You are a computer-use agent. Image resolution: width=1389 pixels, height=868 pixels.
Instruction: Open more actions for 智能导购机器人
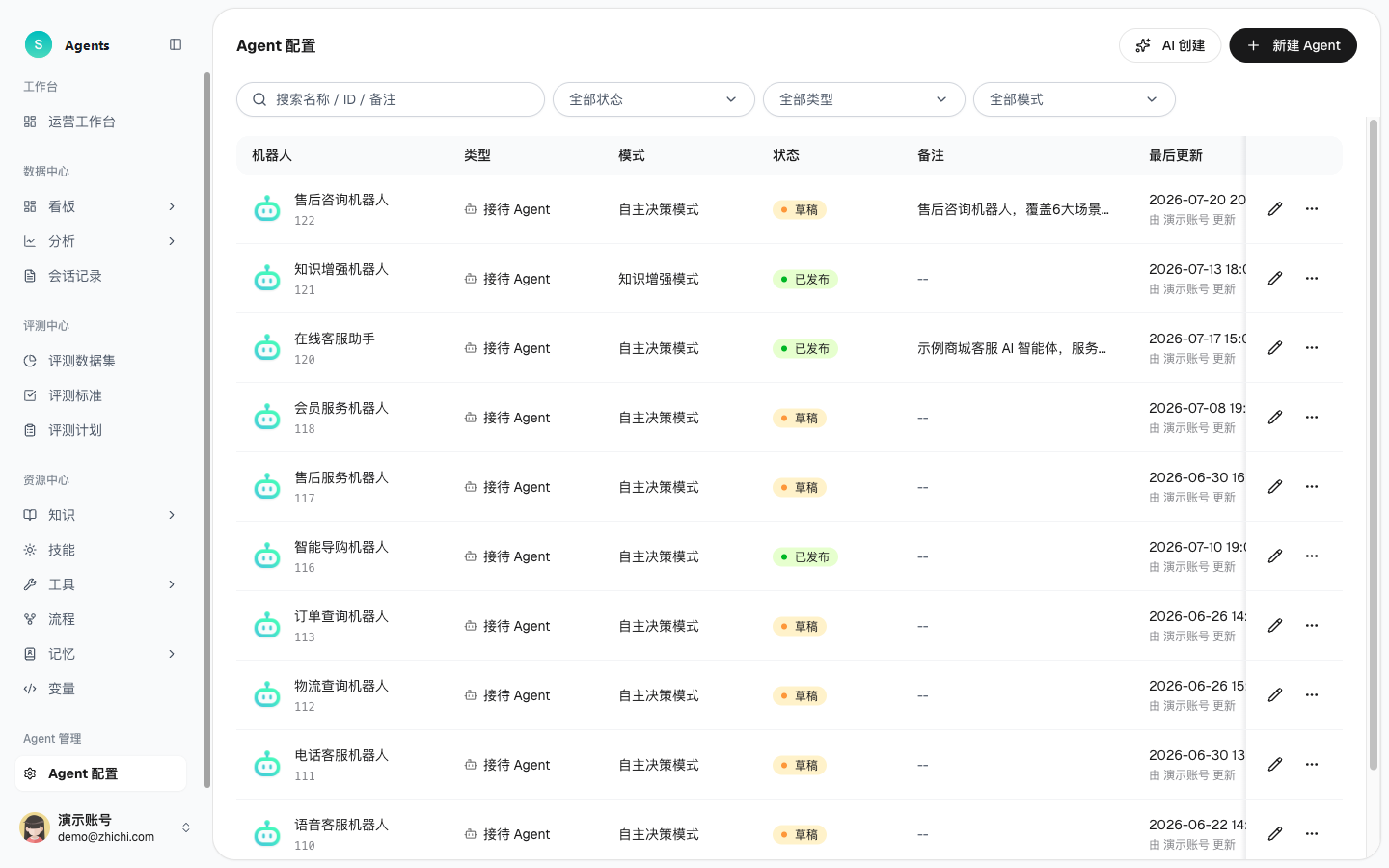point(1312,556)
